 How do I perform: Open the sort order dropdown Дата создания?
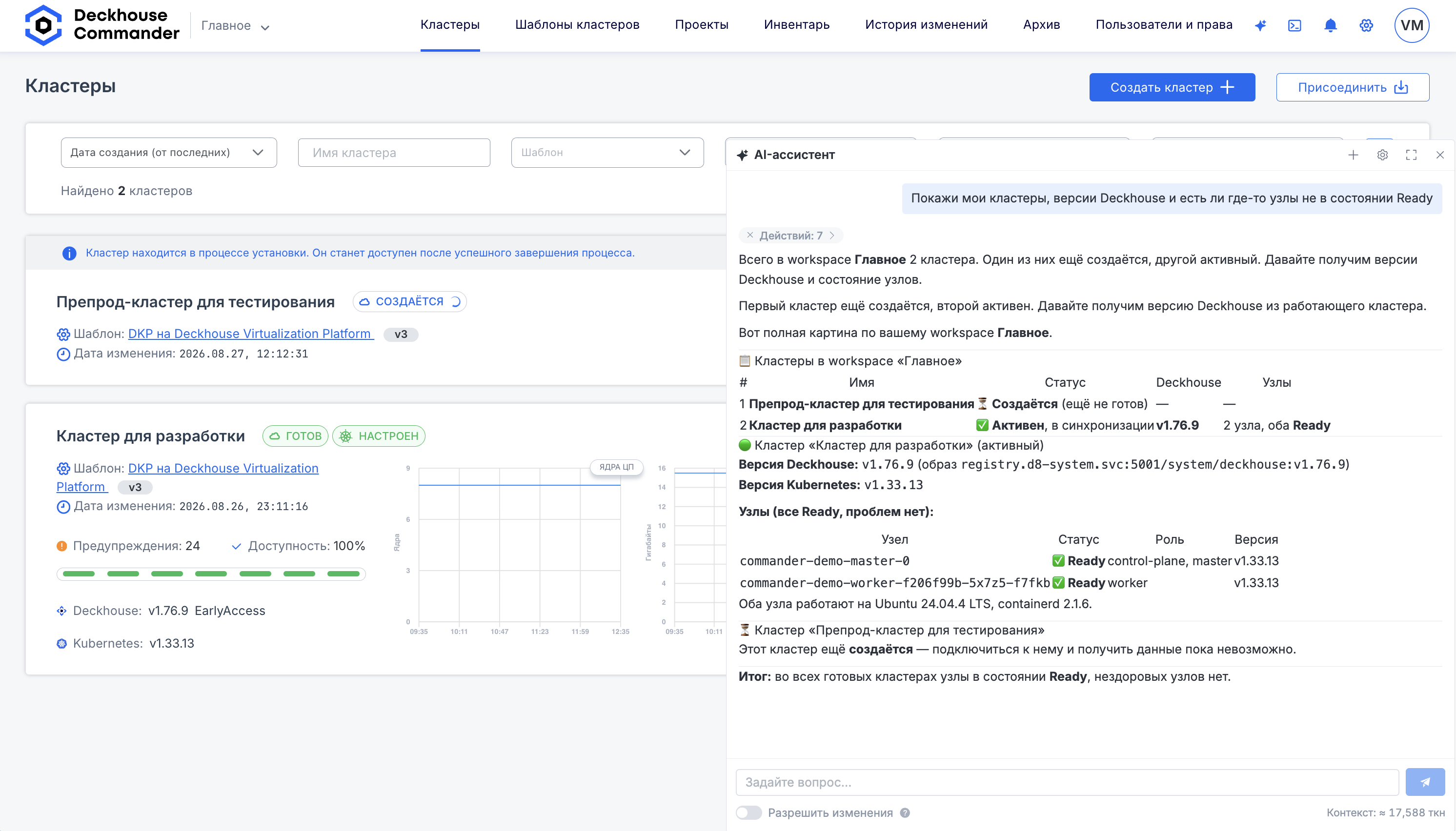(169, 152)
